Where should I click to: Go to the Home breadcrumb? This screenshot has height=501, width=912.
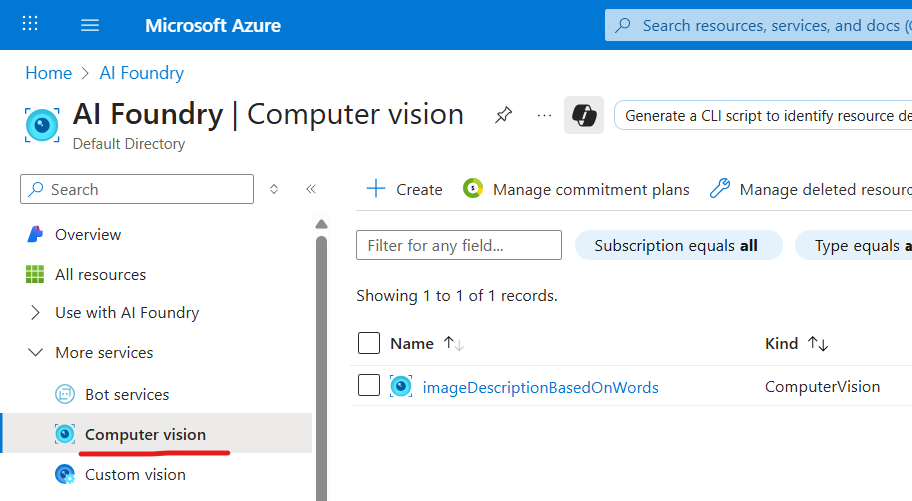[48, 73]
